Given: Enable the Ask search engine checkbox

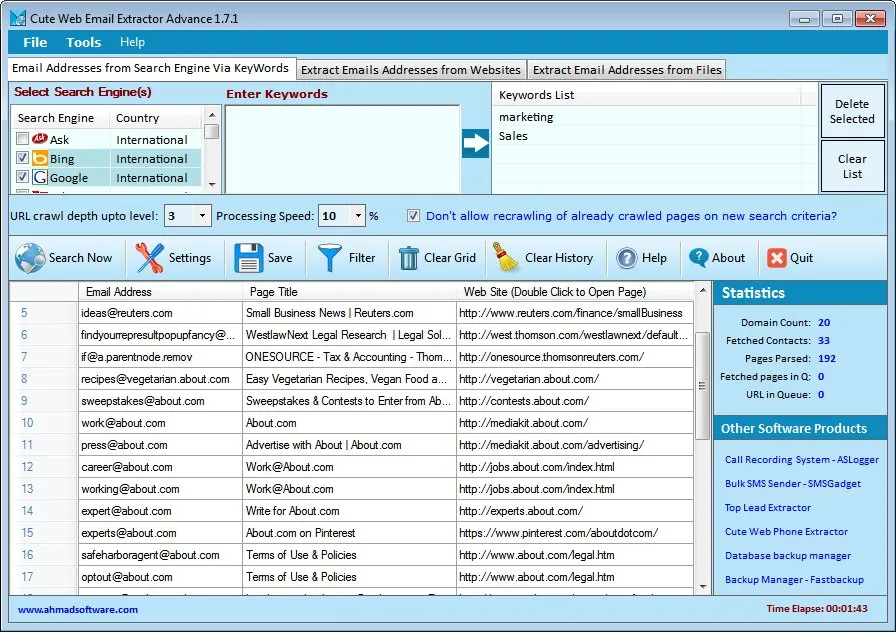Looking at the screenshot, I should tap(24, 140).
